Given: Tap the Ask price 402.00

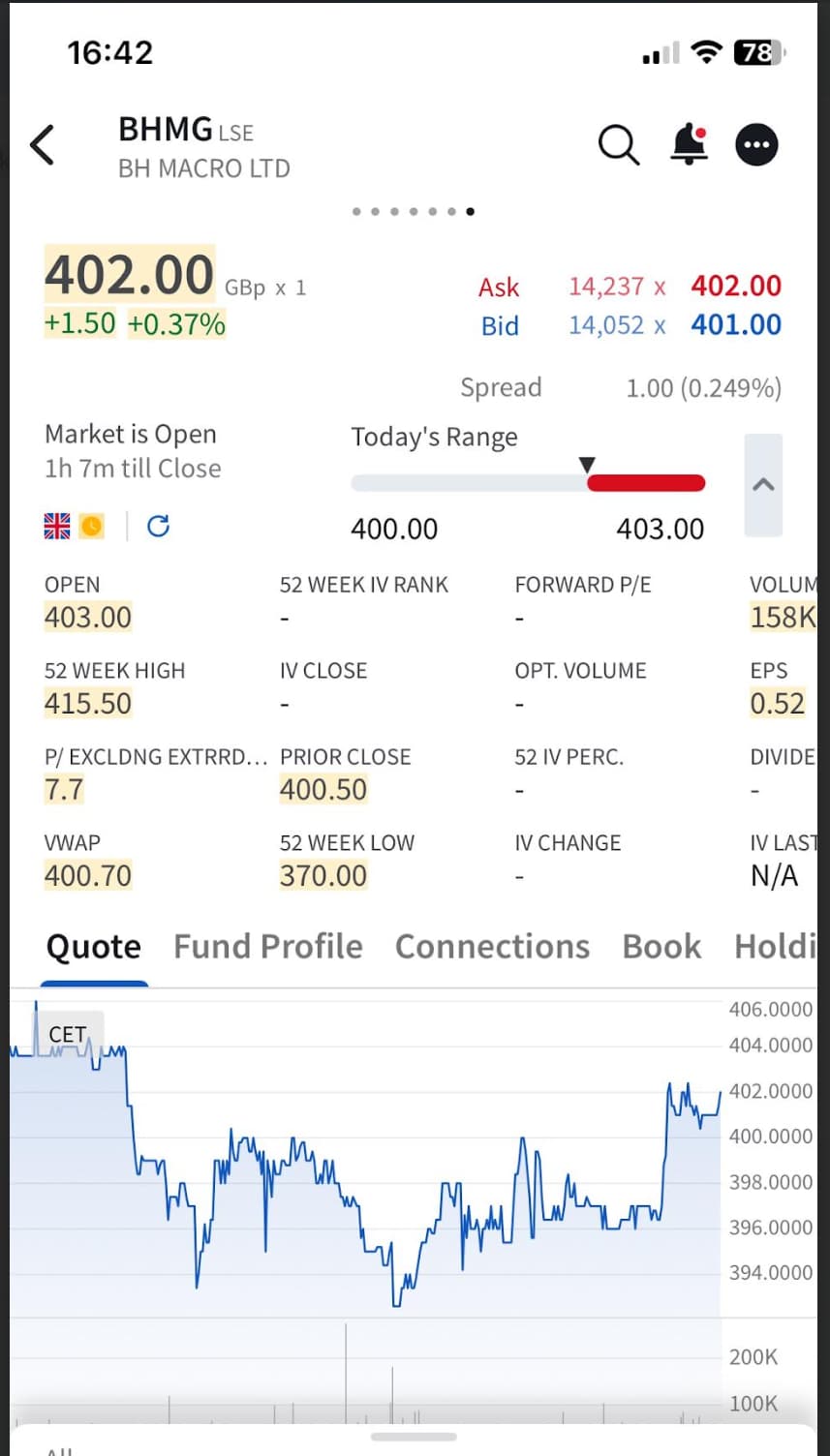Looking at the screenshot, I should 735,286.
